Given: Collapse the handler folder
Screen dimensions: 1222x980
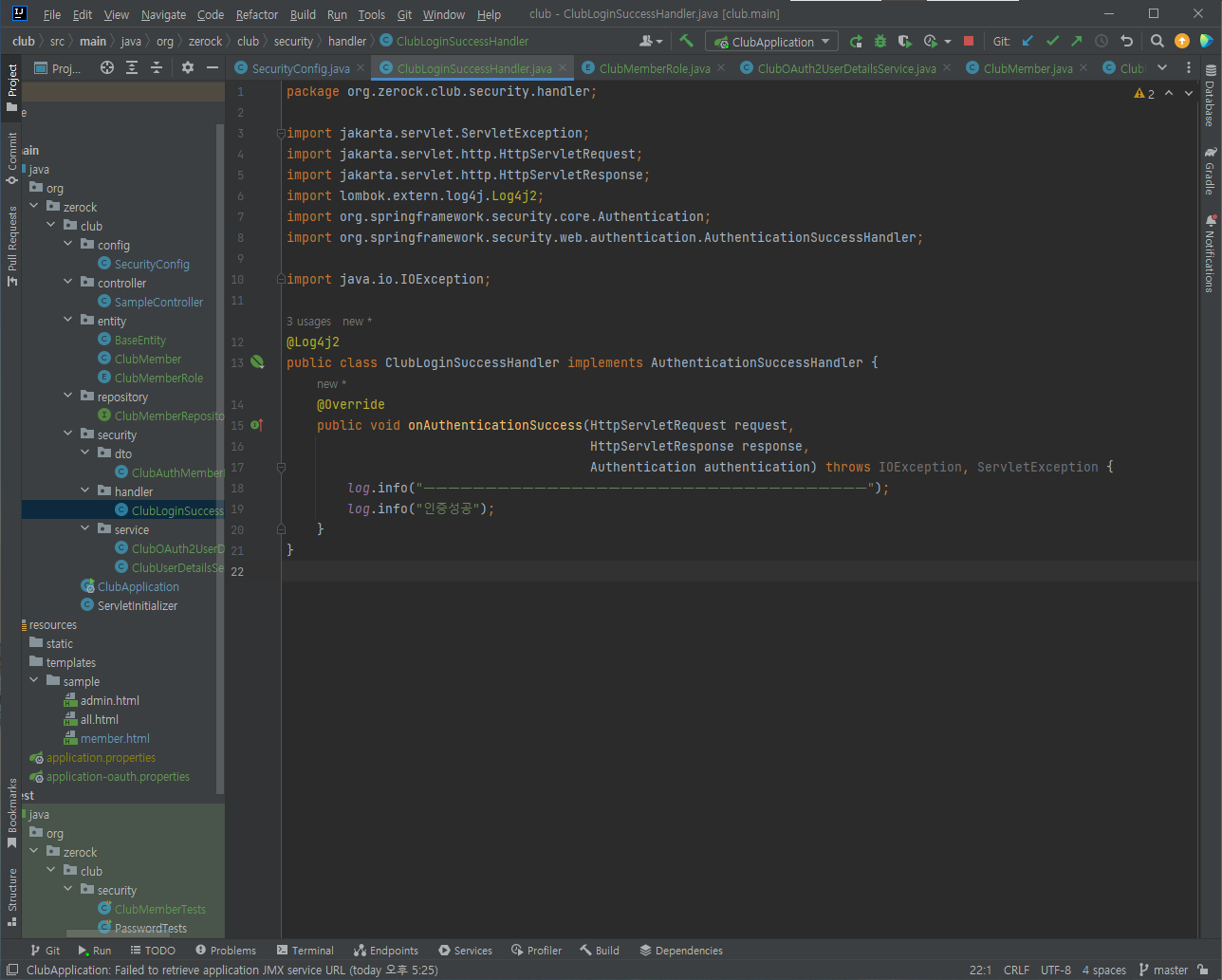Looking at the screenshot, I should [85, 491].
